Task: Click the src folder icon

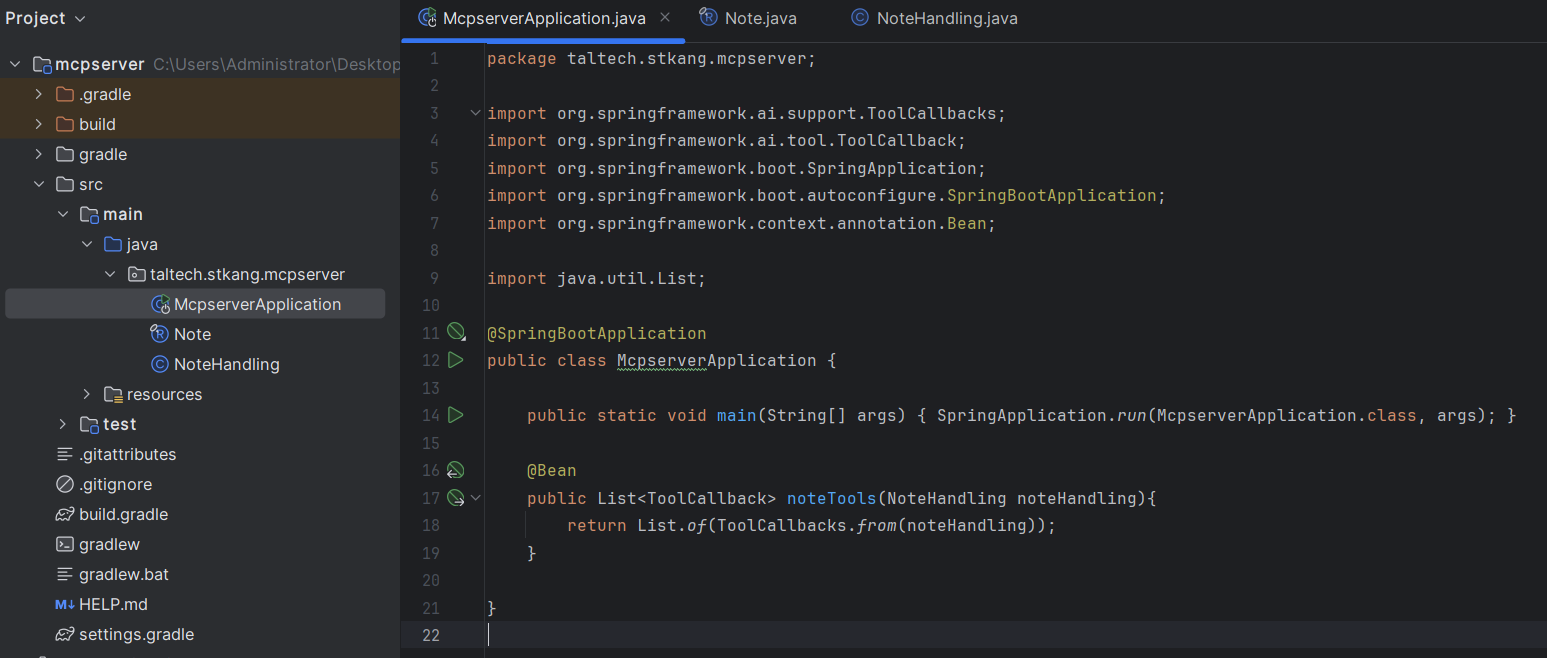Action: [x=65, y=184]
